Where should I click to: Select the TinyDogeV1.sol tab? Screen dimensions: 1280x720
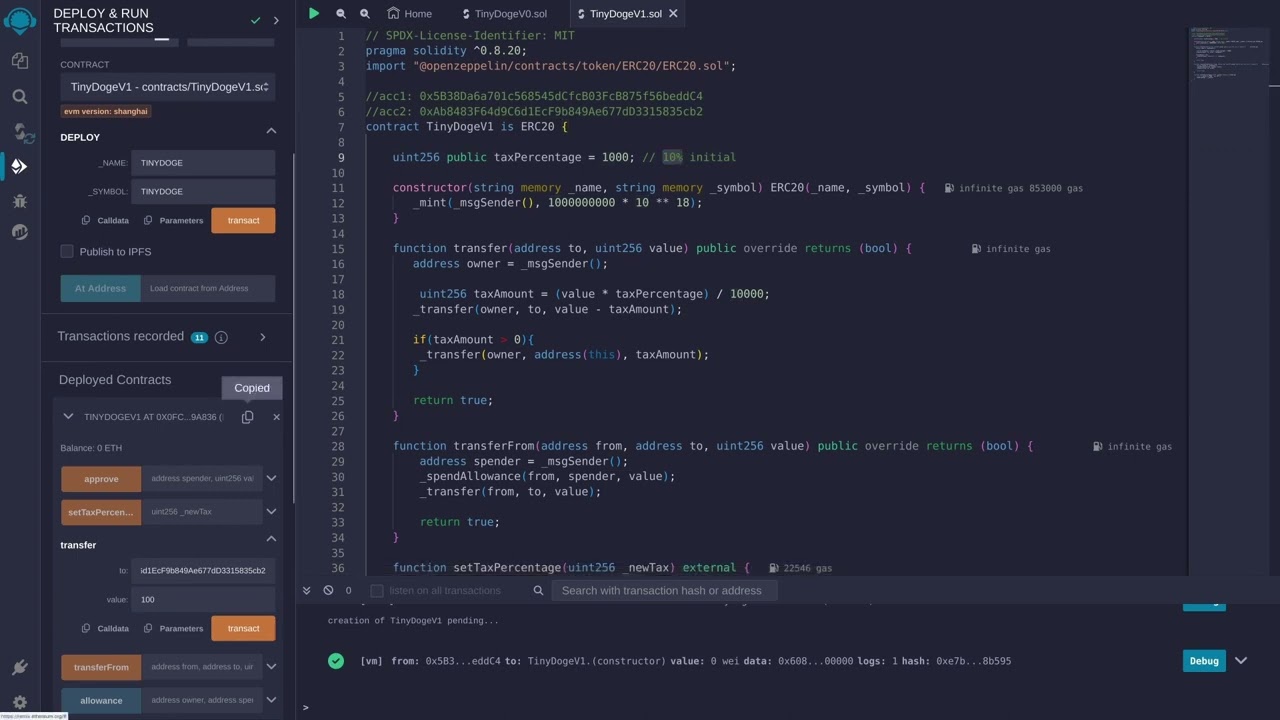[x=625, y=14]
